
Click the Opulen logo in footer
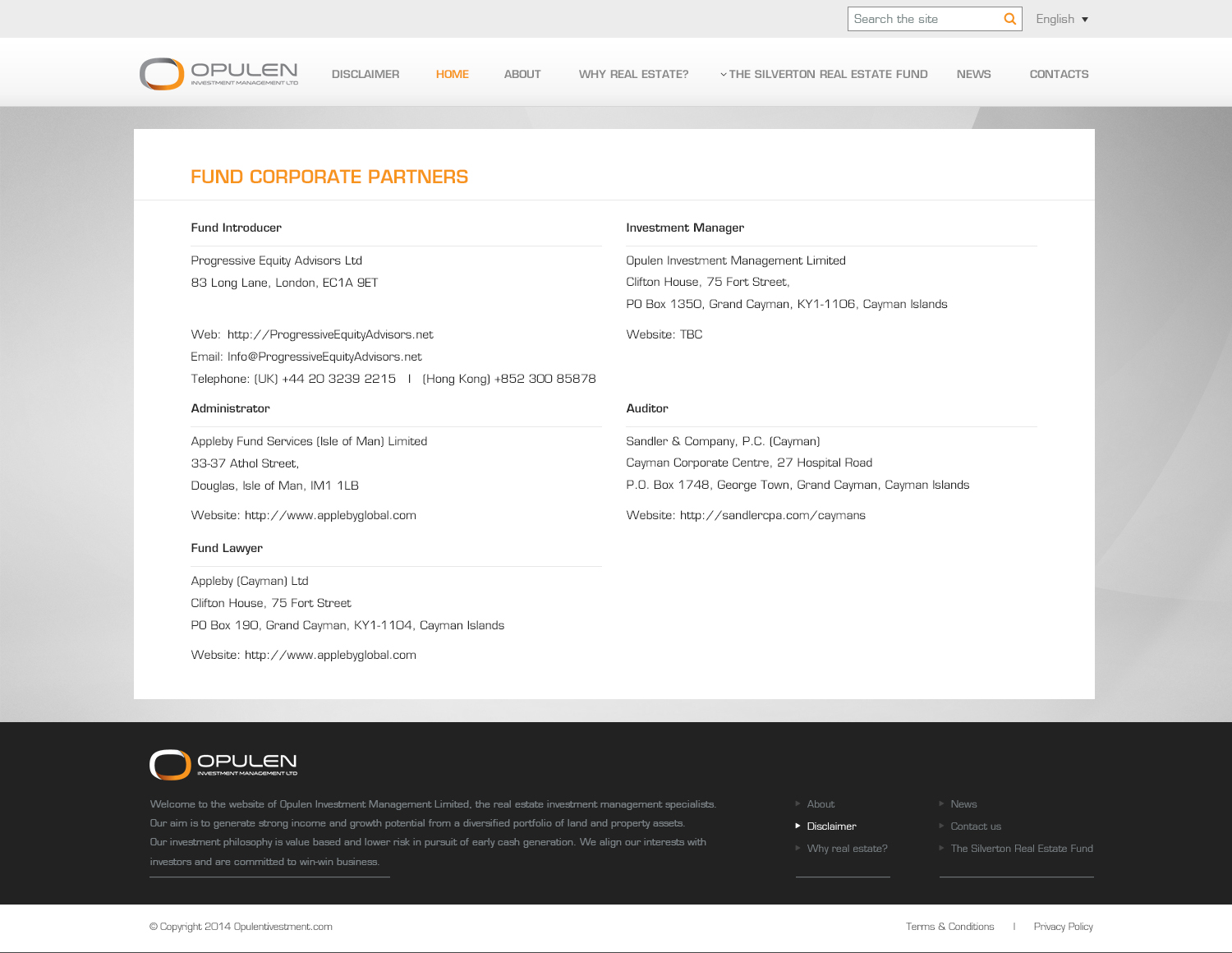click(x=223, y=765)
